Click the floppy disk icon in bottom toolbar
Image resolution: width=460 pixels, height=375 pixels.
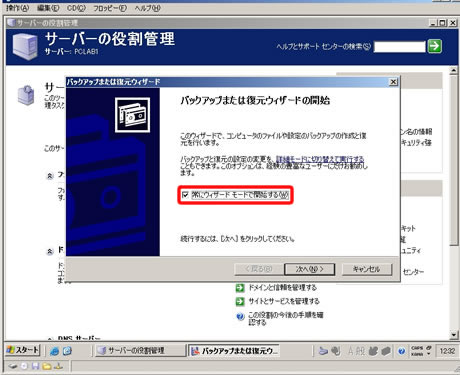click(x=35, y=366)
